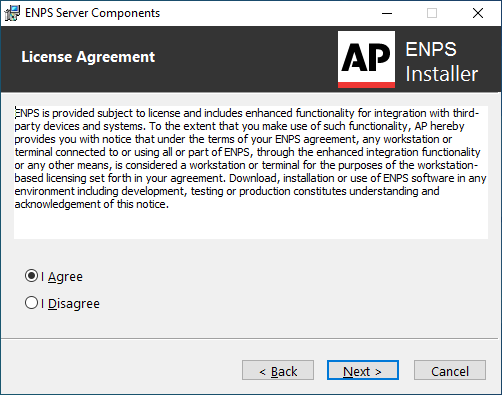Go back with the < Back button
502x395 pixels.
[x=278, y=370]
